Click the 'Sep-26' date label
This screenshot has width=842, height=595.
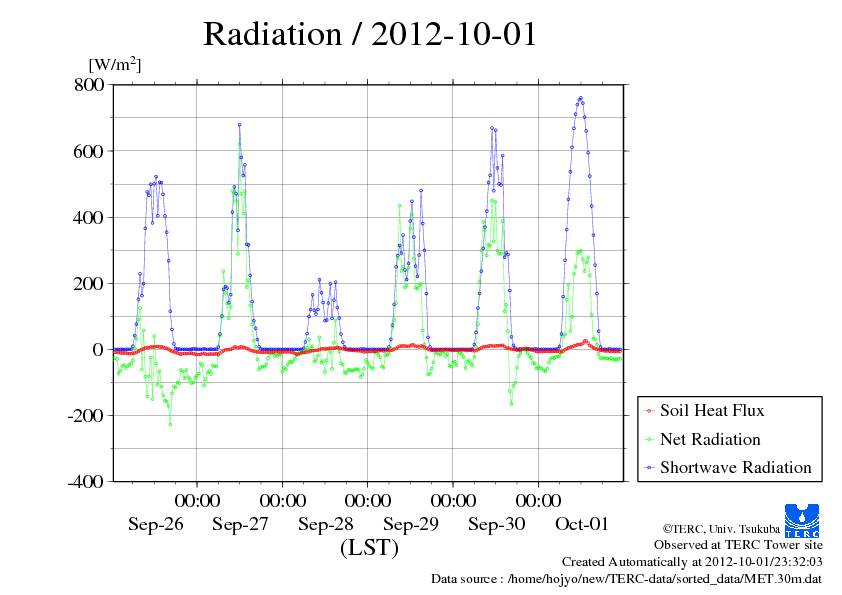156,524
